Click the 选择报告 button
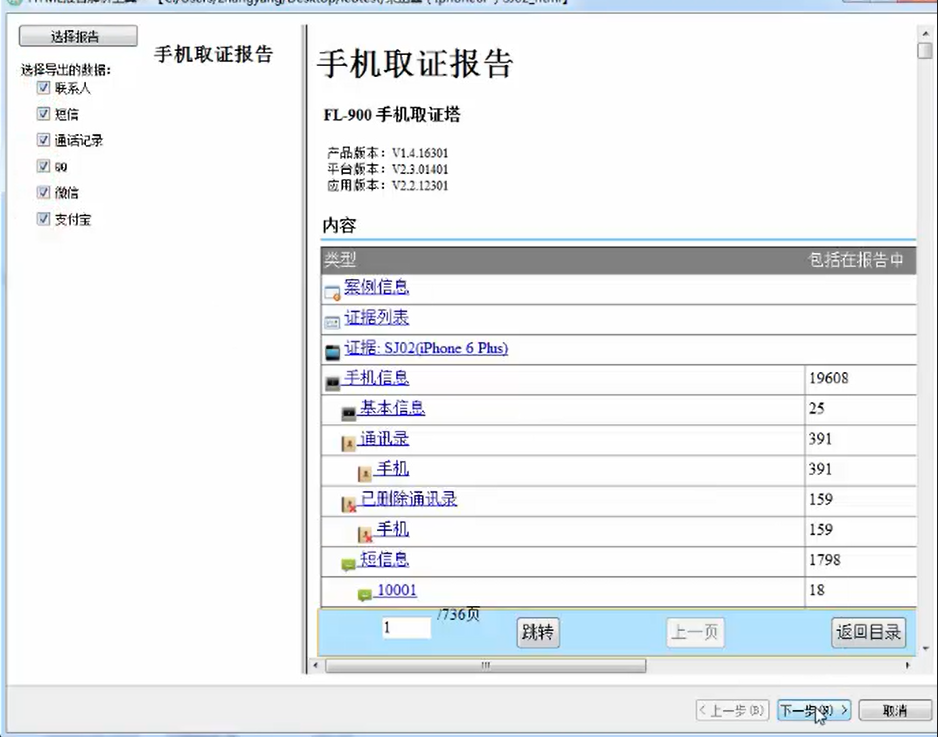Screen dimensions: 938x737 (78, 36)
